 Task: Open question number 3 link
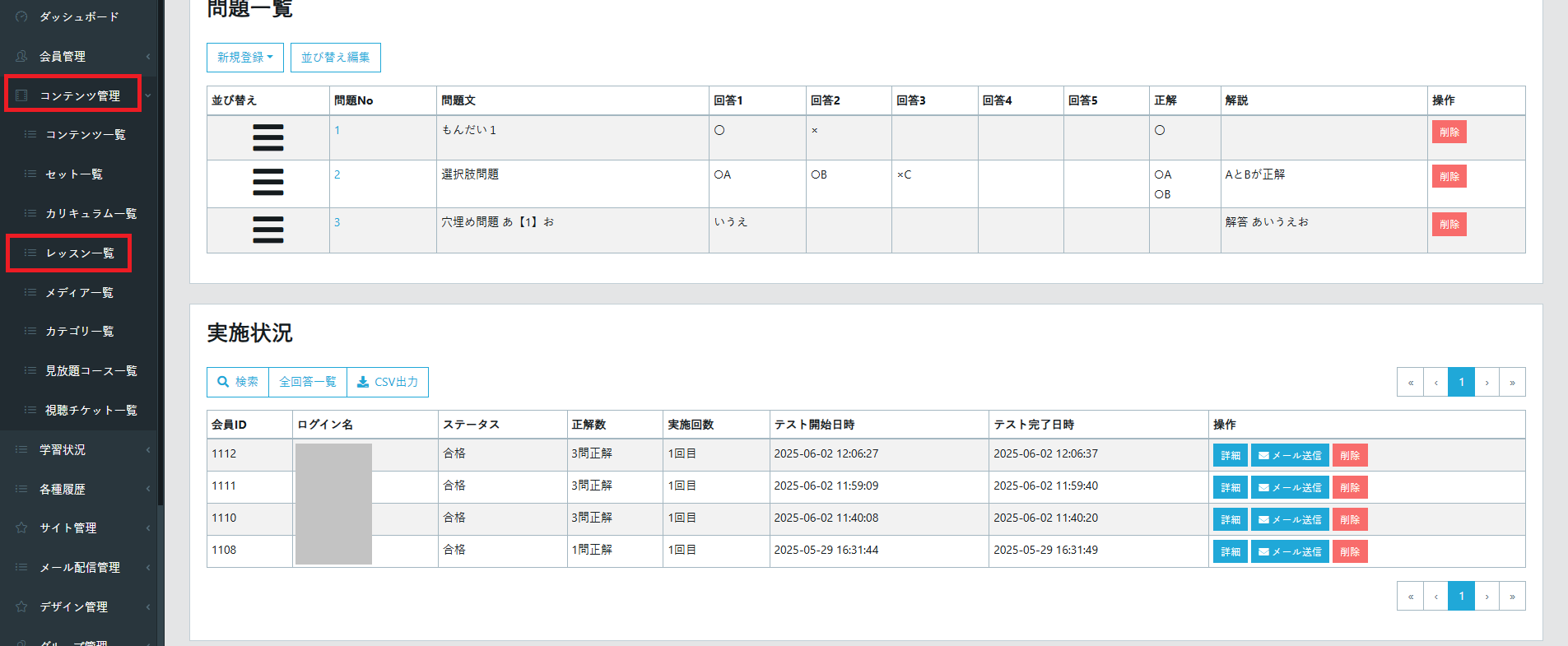pyautogui.click(x=337, y=222)
